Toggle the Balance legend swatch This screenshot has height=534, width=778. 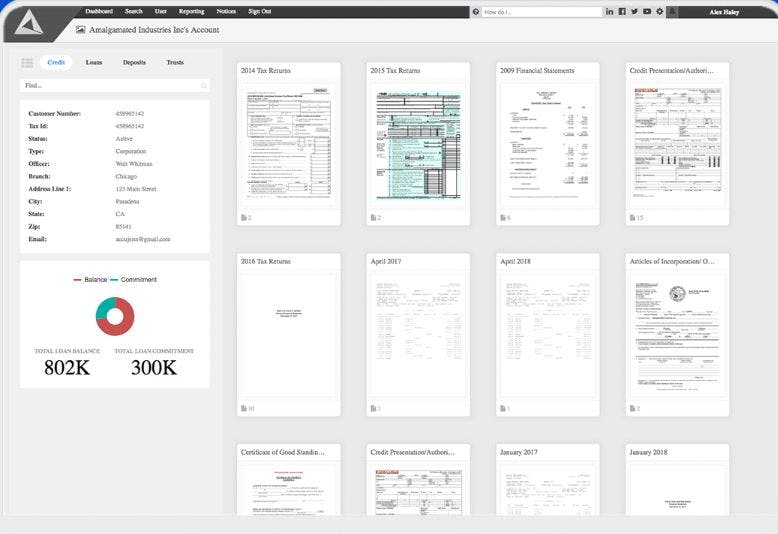(x=77, y=280)
